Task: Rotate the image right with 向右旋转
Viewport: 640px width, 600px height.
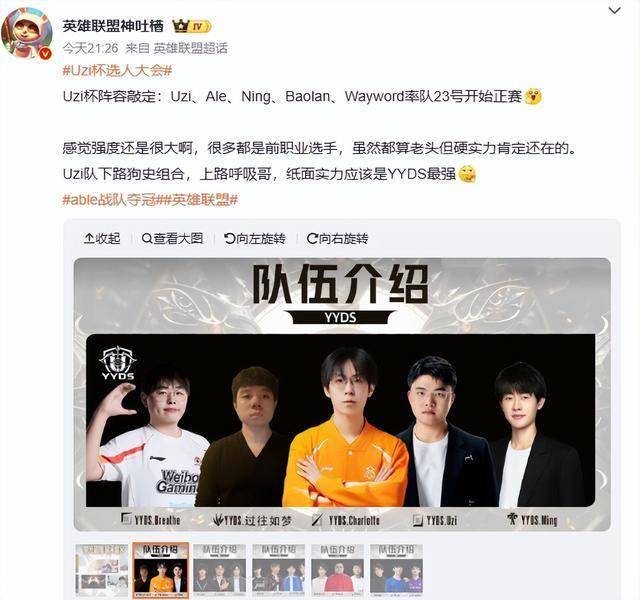Action: pyautogui.click(x=338, y=238)
